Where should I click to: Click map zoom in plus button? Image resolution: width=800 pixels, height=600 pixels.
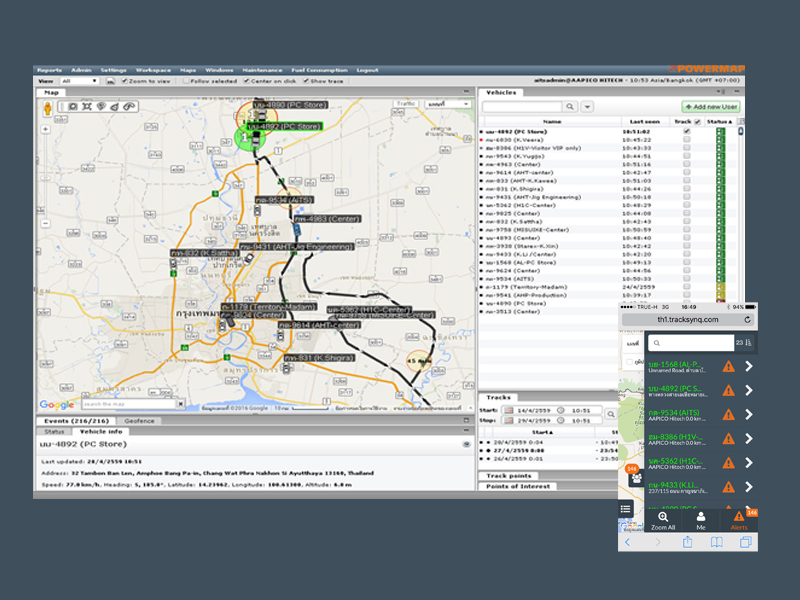pyautogui.click(x=45, y=130)
